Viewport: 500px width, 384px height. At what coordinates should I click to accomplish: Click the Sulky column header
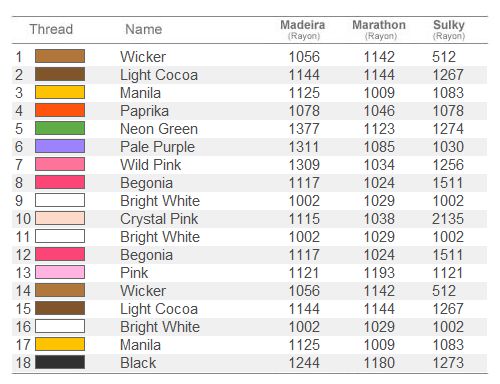click(x=449, y=29)
